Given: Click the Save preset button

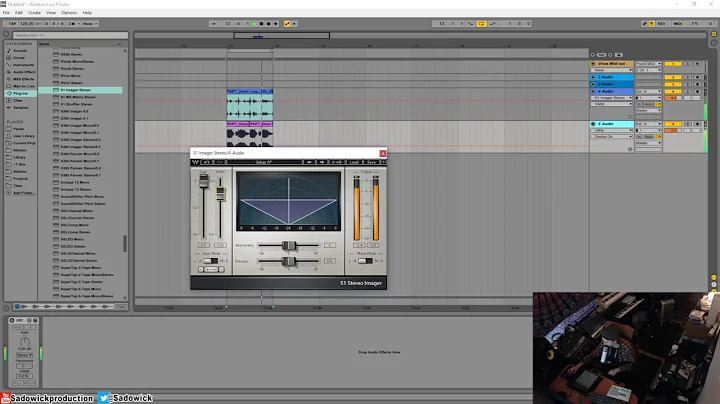Looking at the screenshot, I should coord(371,162).
